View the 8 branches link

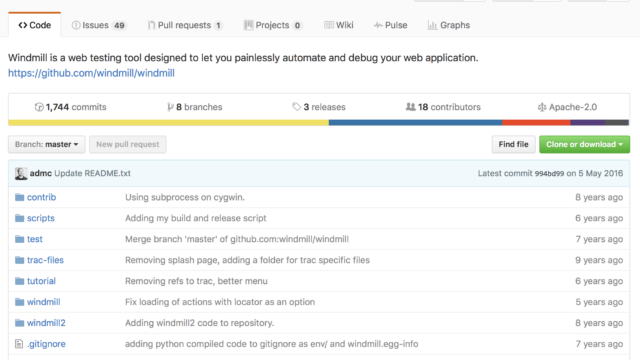(195, 107)
